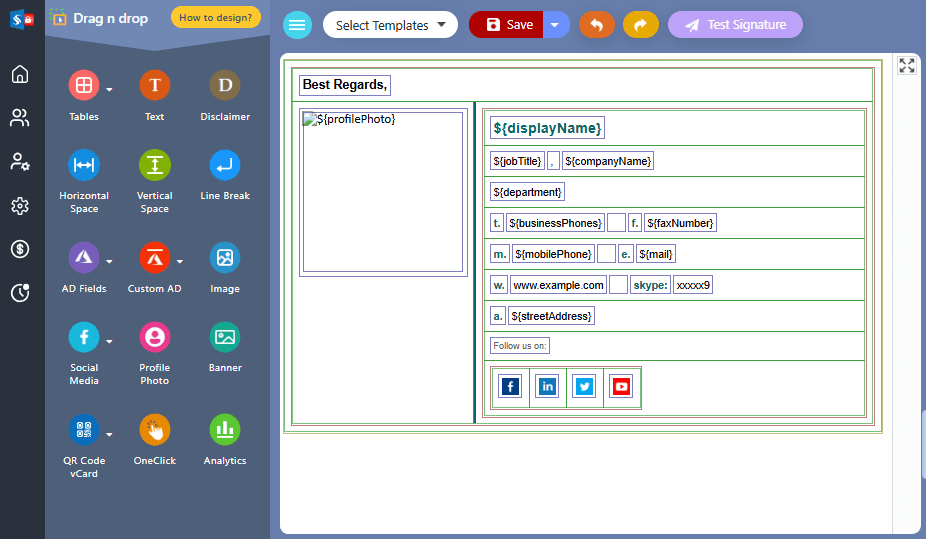Click the Facebook icon in signature
This screenshot has width=926, height=539.
(510, 387)
